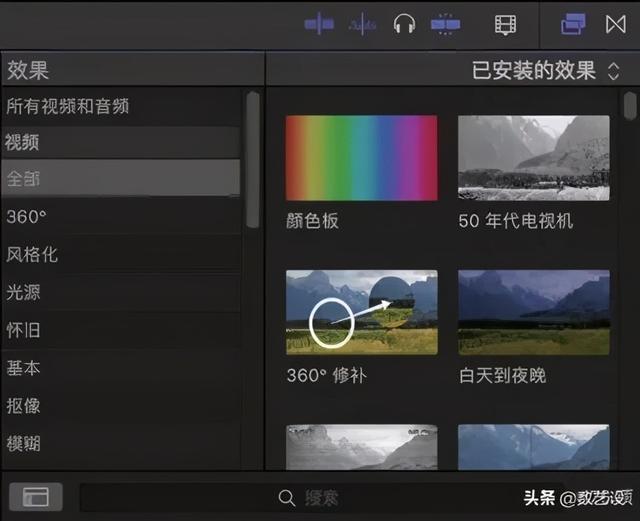Click the 白天到夜晚 label text
The image size is (640, 521).
coord(502,375)
